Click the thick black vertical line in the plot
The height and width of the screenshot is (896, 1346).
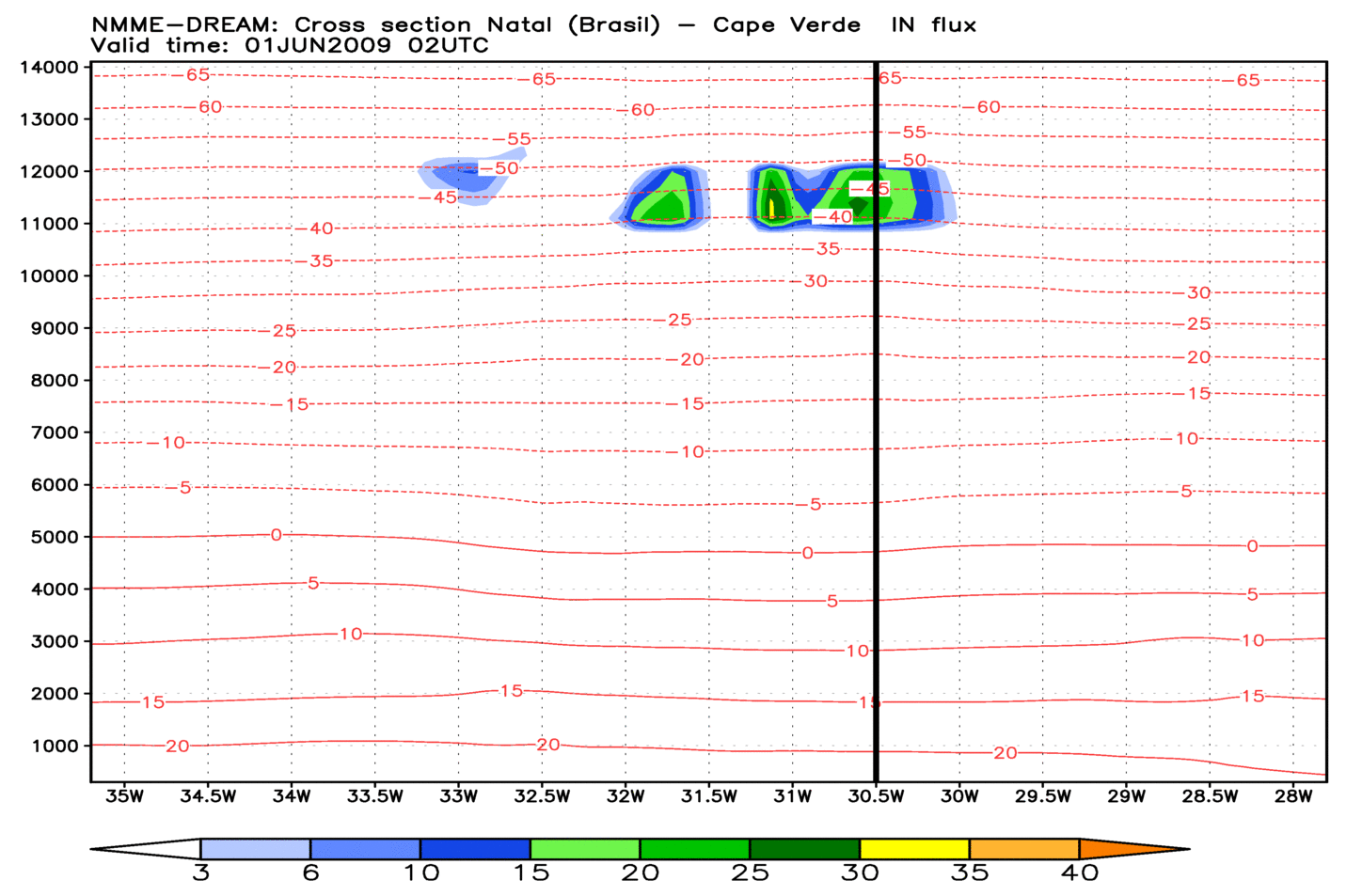click(876, 423)
